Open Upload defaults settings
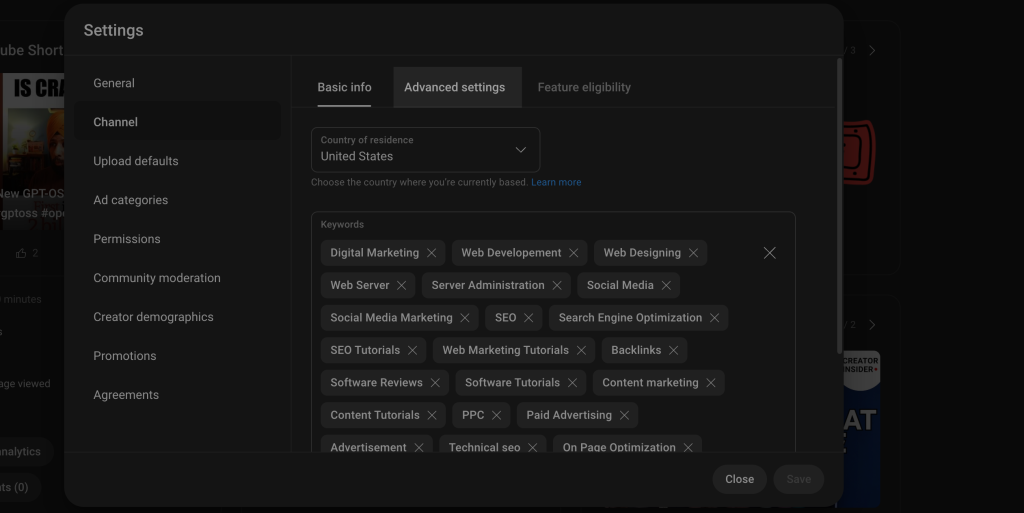This screenshot has width=1024, height=513. tap(178, 161)
